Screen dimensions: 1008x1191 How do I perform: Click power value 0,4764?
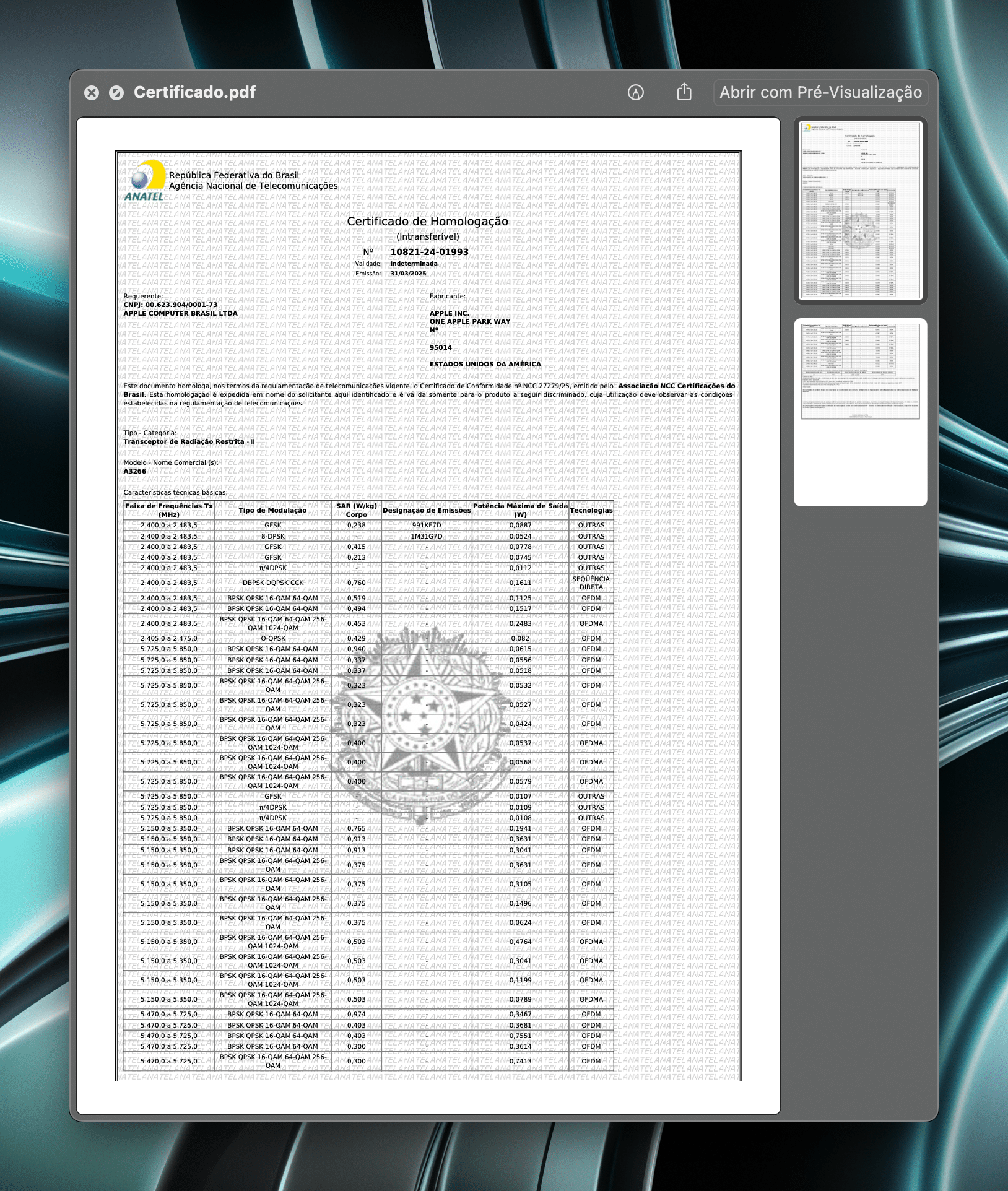[520, 942]
